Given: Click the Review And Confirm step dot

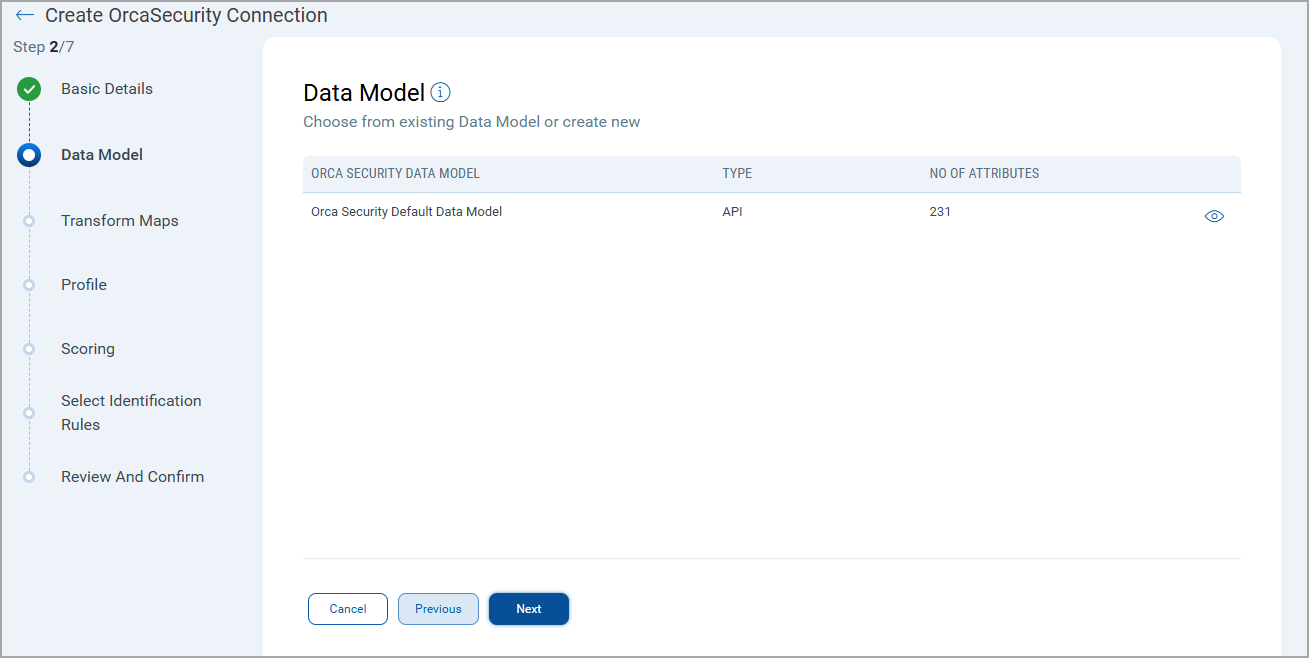Looking at the screenshot, I should pos(29,477).
